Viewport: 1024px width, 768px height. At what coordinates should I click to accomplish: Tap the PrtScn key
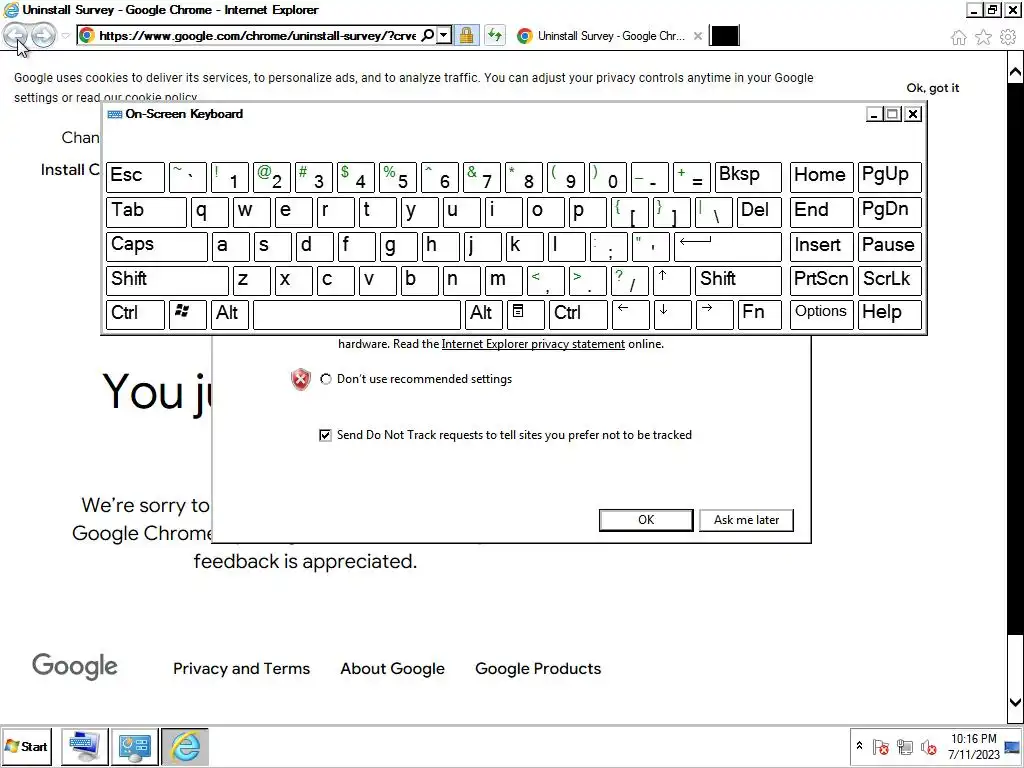pos(822,280)
